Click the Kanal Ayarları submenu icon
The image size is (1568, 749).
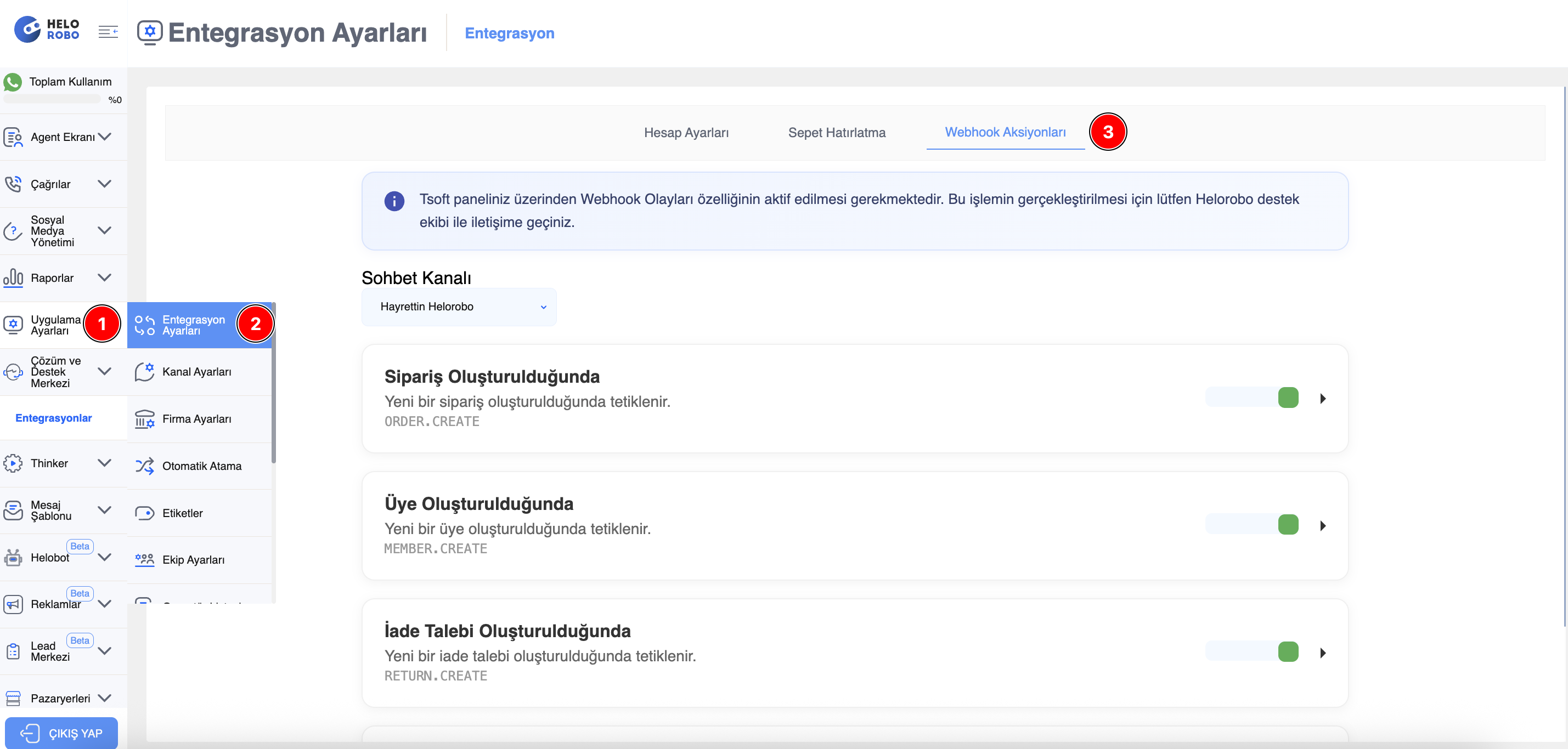tap(144, 371)
